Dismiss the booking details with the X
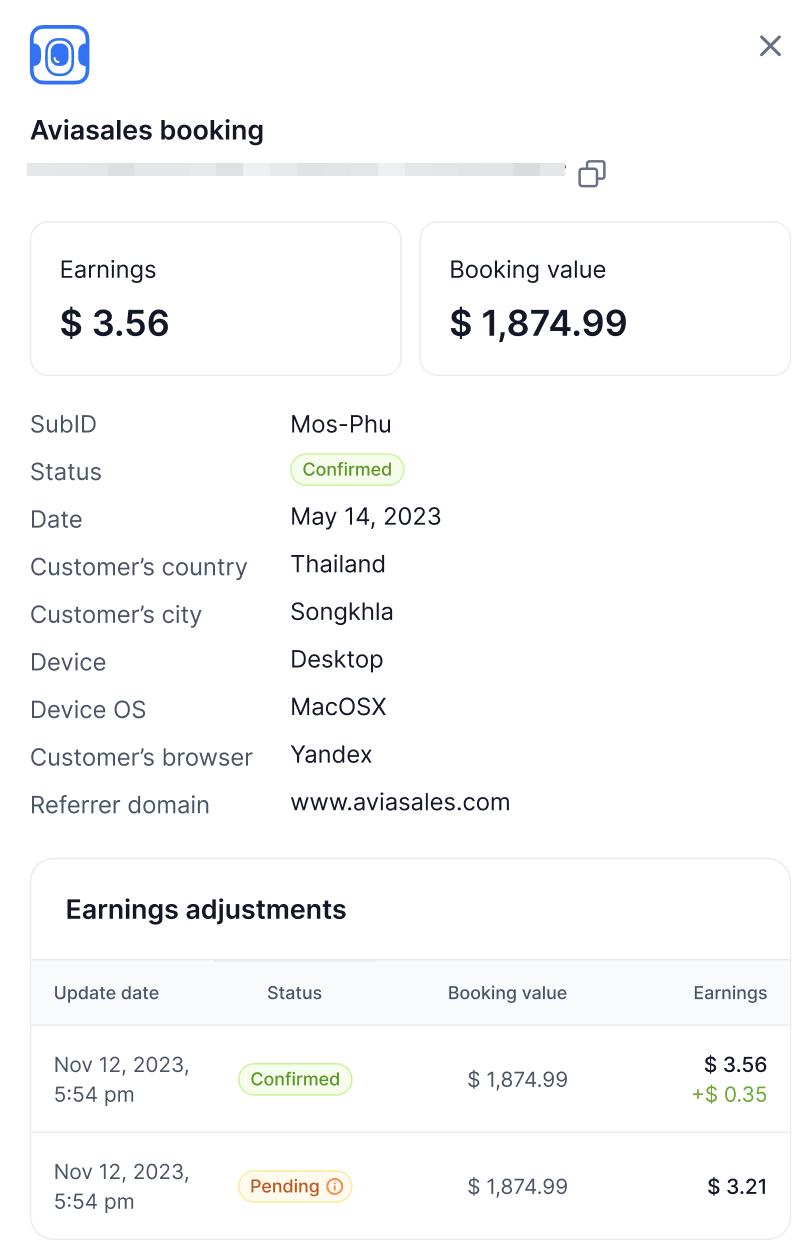This screenshot has width=806, height=1256. click(769, 46)
